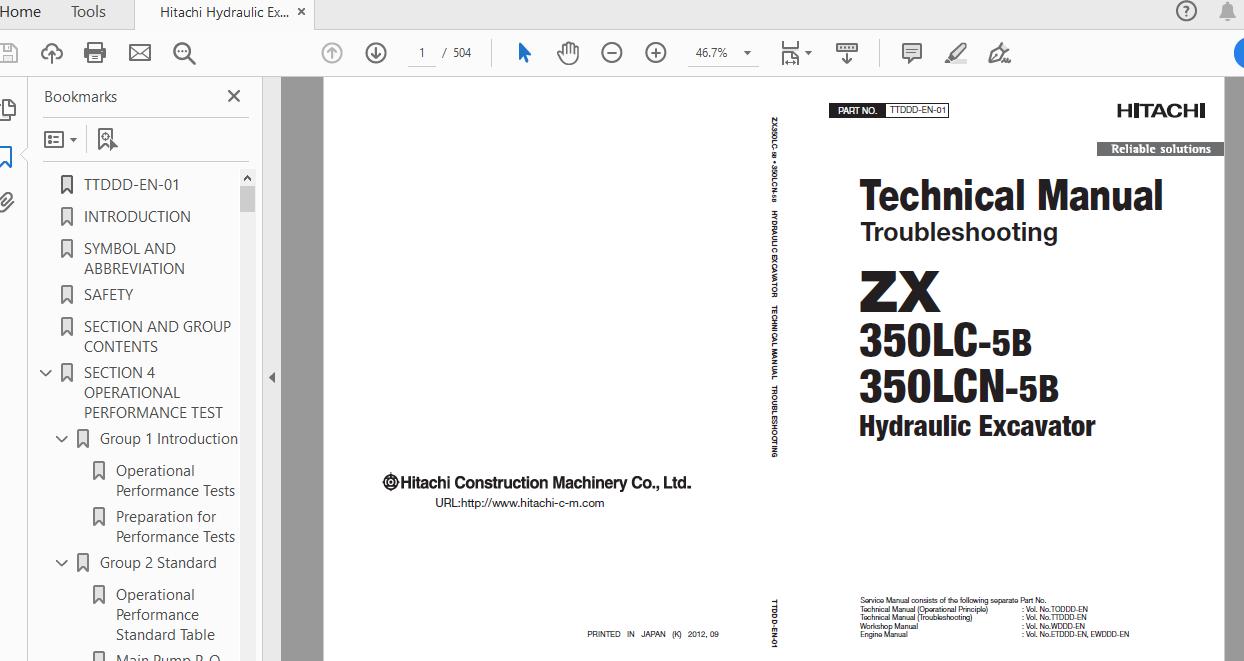Click Hydraulic Excavator heading text
The width and height of the screenshot is (1244, 661).
click(977, 426)
